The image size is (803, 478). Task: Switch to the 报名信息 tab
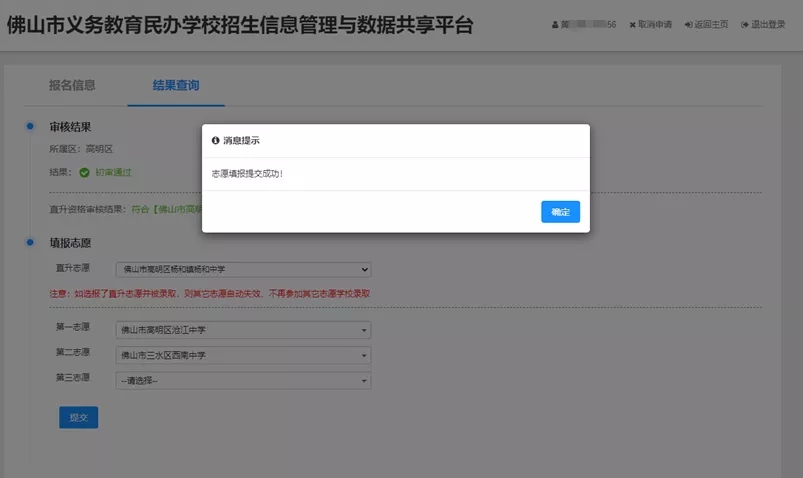[x=72, y=86]
